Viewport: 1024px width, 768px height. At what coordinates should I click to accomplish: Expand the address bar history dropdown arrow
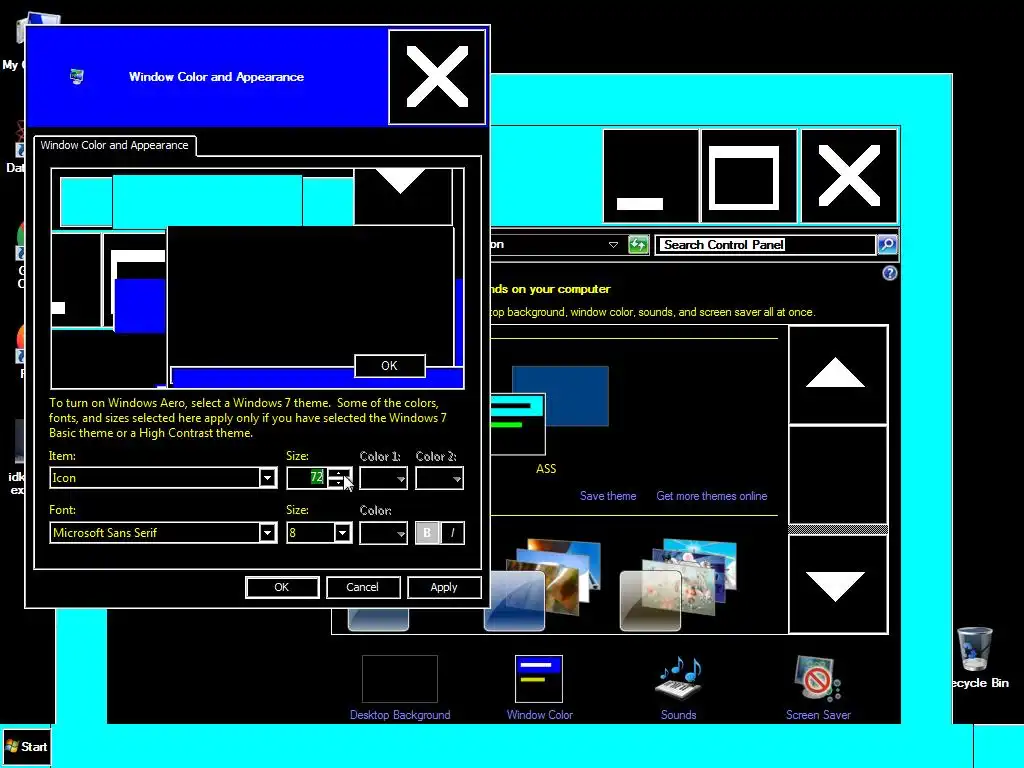pyautogui.click(x=613, y=245)
